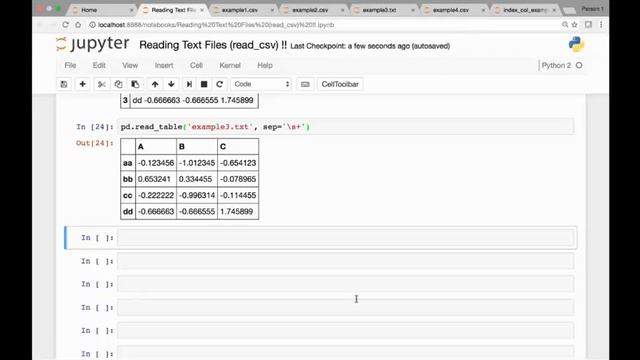Close the Reading Text Files tab

coord(202,10)
